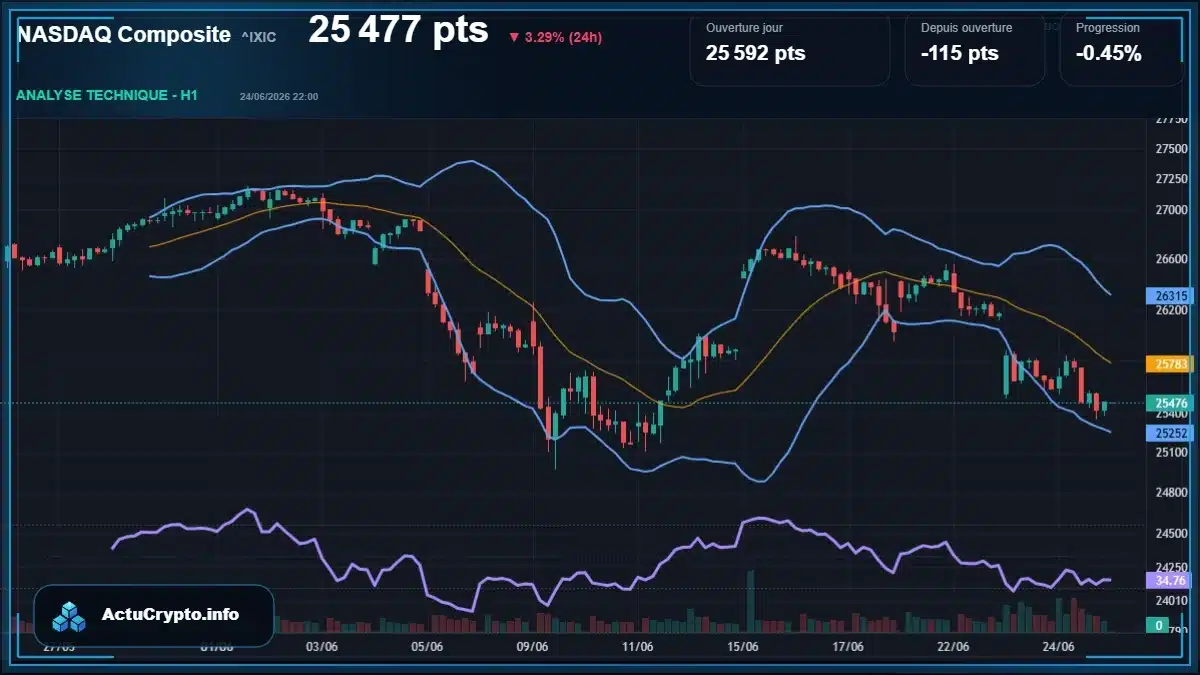
Task: Click the 27500 price axis label
Action: tap(1170, 149)
